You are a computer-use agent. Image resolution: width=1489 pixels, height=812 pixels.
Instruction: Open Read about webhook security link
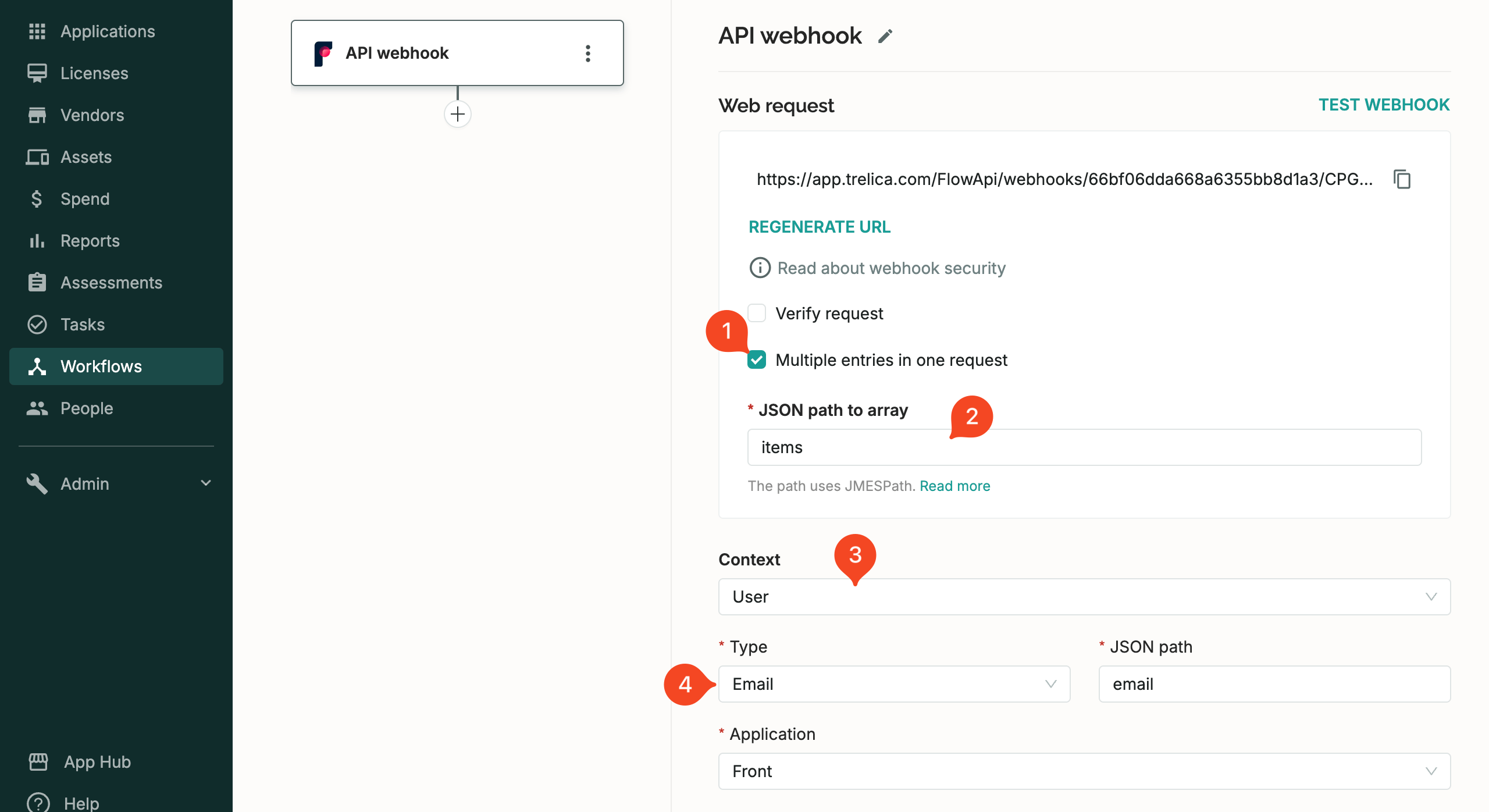point(892,268)
